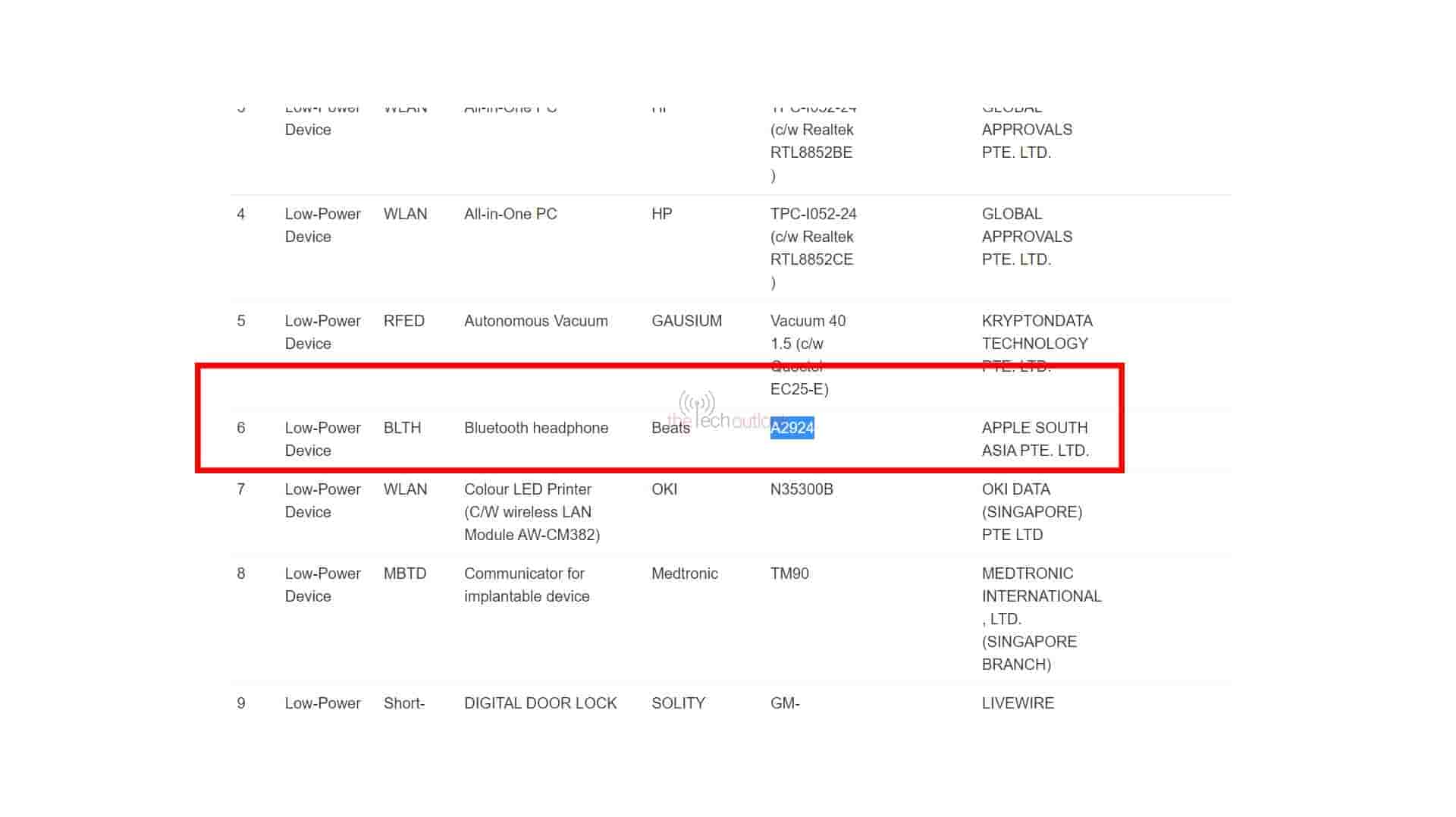Click the Beats brand name in row 6
This screenshot has height=817, width=1456.
pyautogui.click(x=670, y=428)
